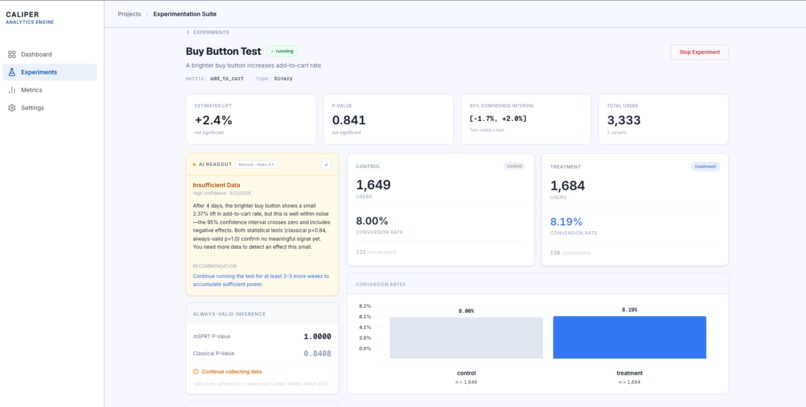Open Settings from the sidebar
This screenshot has height=407, width=806.
click(x=50, y=108)
